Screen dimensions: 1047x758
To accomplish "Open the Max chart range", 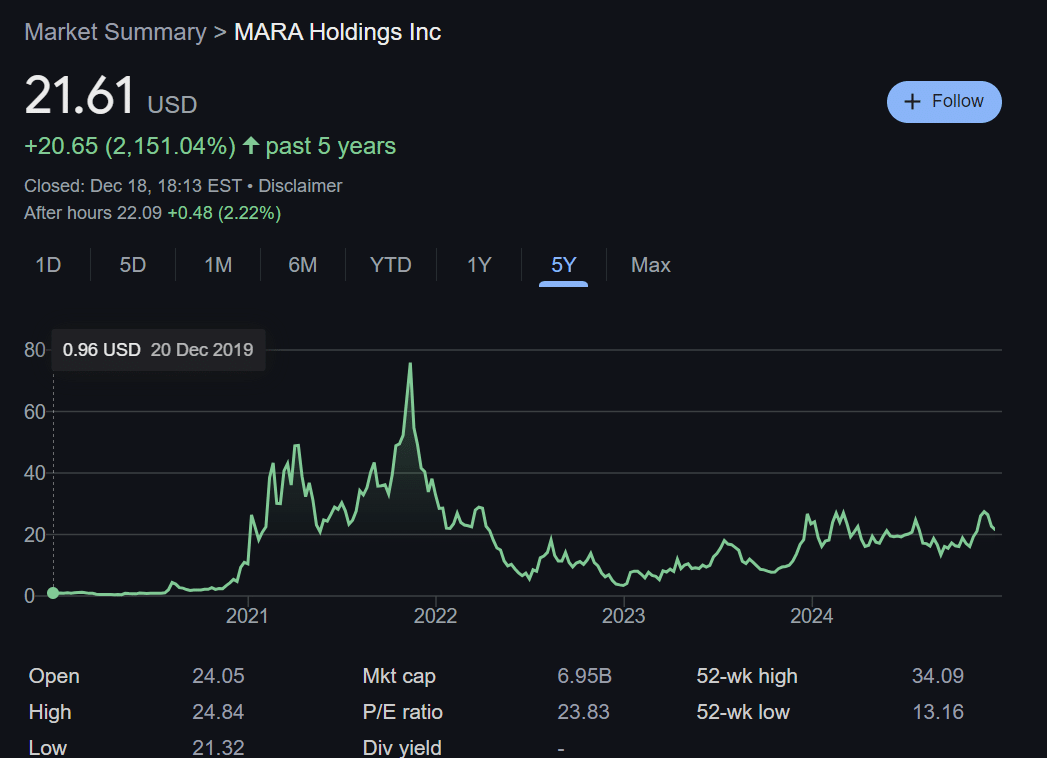I will (x=650, y=265).
